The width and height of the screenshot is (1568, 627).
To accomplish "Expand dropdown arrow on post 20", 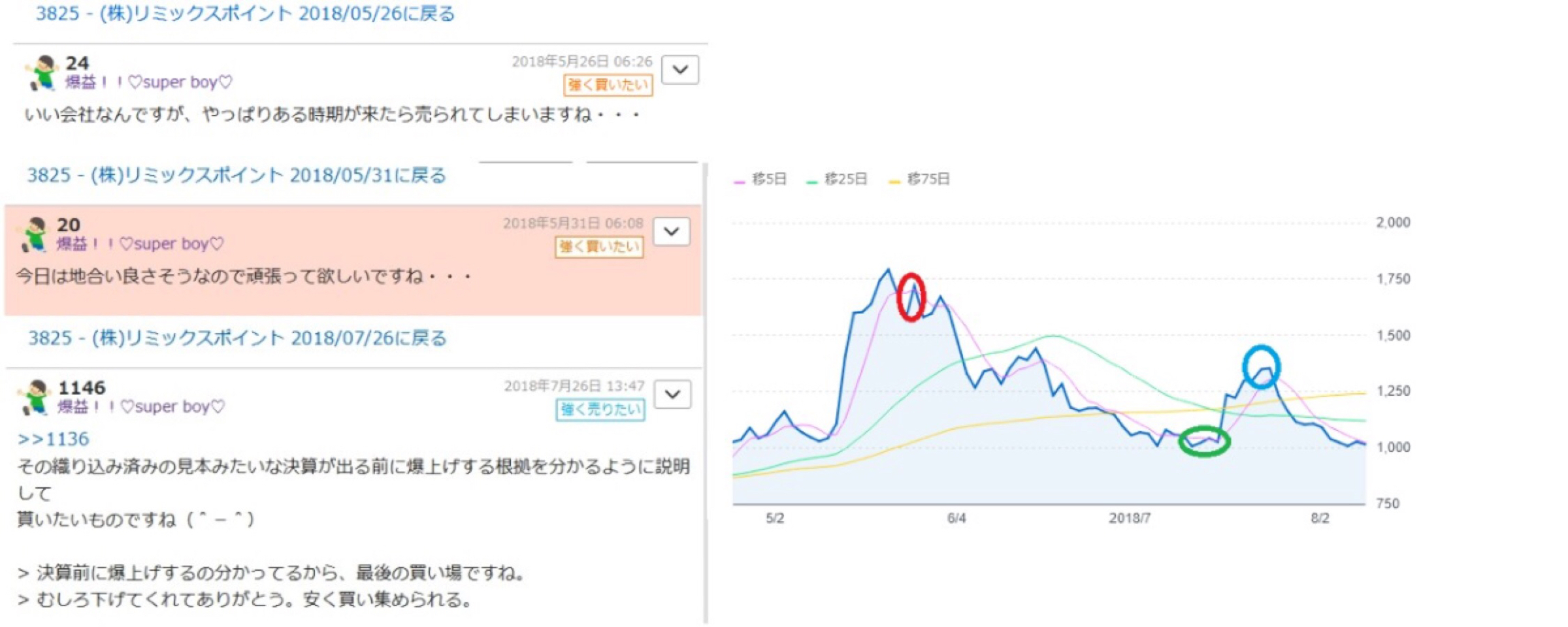I will [671, 232].
